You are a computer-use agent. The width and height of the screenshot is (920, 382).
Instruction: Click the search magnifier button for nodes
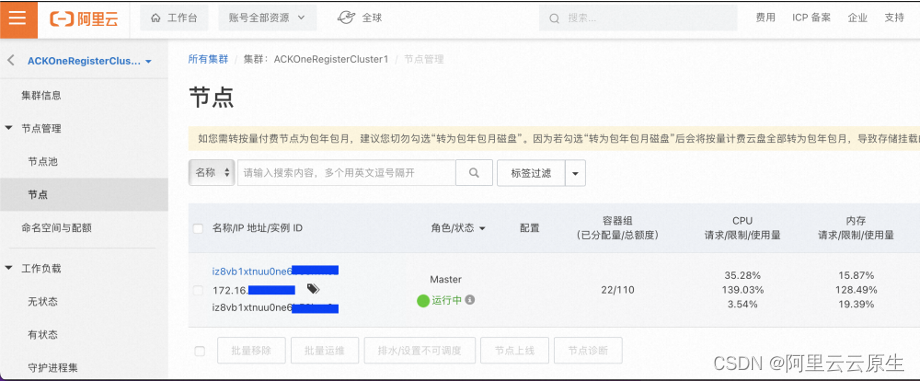[x=474, y=173]
